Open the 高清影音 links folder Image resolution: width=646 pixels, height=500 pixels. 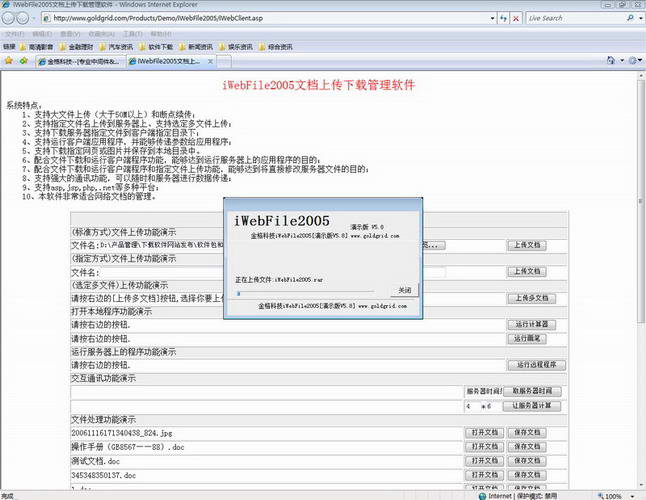click(37, 47)
